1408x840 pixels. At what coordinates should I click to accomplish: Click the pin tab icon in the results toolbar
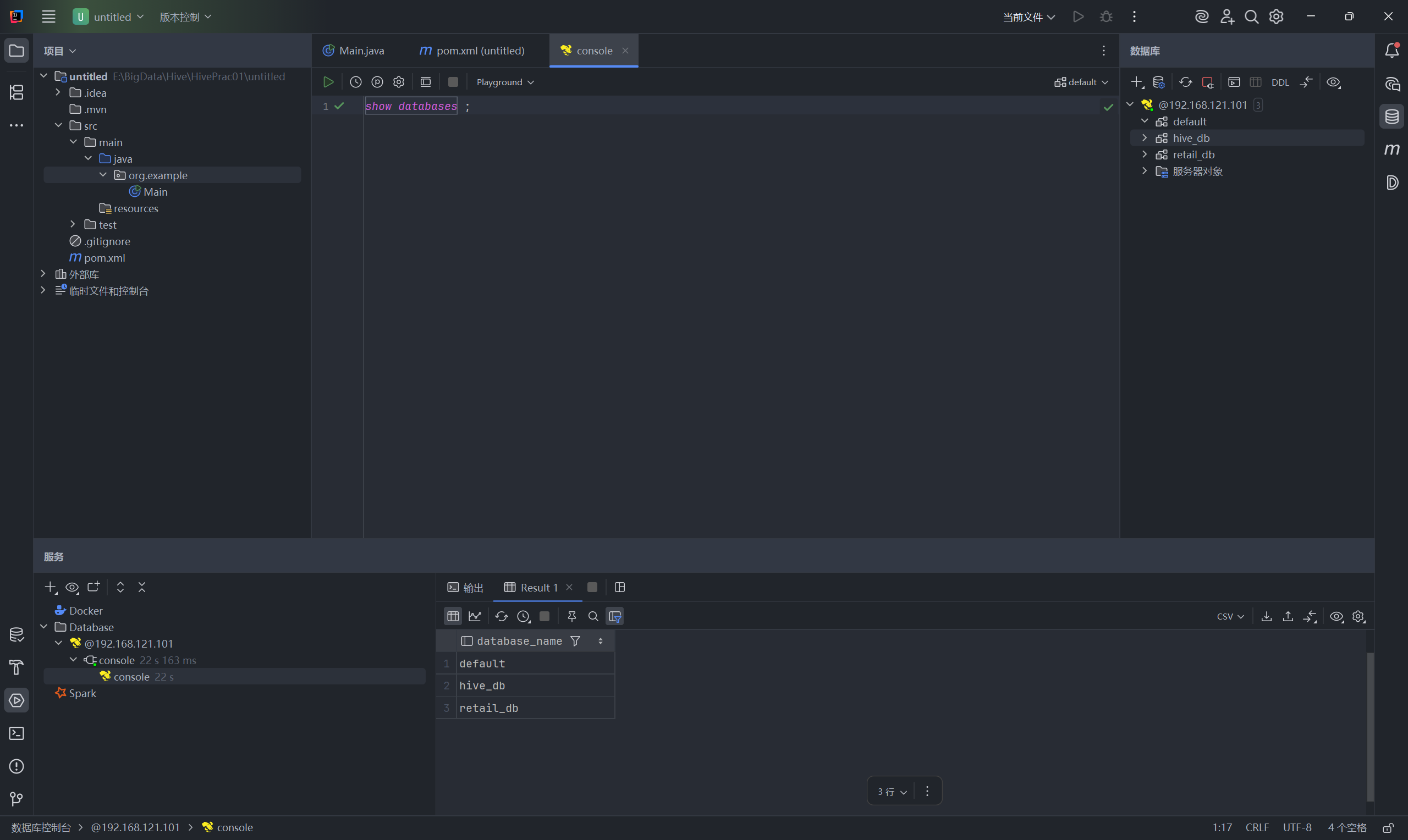tap(571, 616)
